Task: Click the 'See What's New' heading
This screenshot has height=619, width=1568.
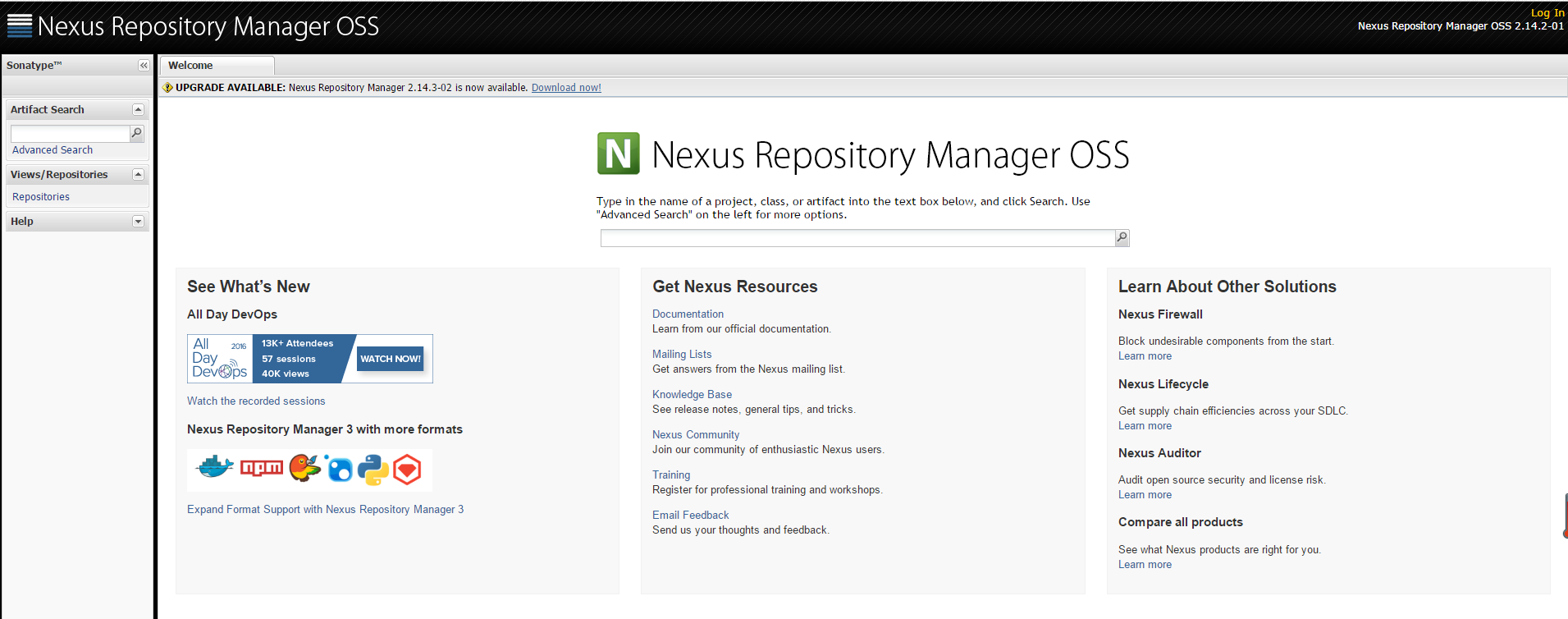Action: [249, 287]
